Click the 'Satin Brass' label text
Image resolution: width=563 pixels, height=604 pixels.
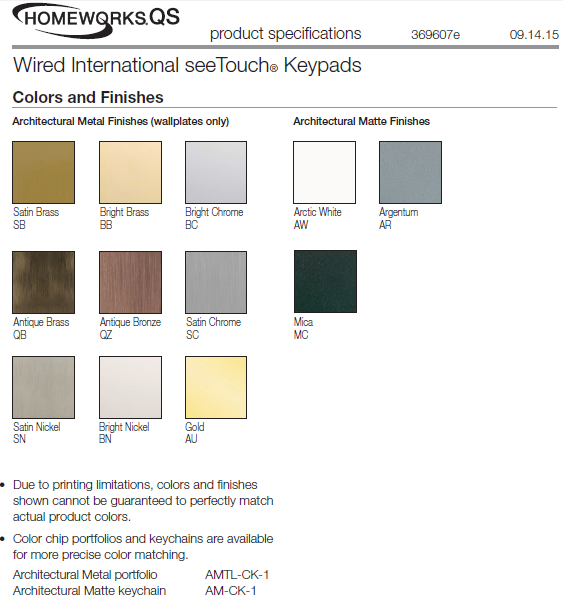pyautogui.click(x=36, y=212)
